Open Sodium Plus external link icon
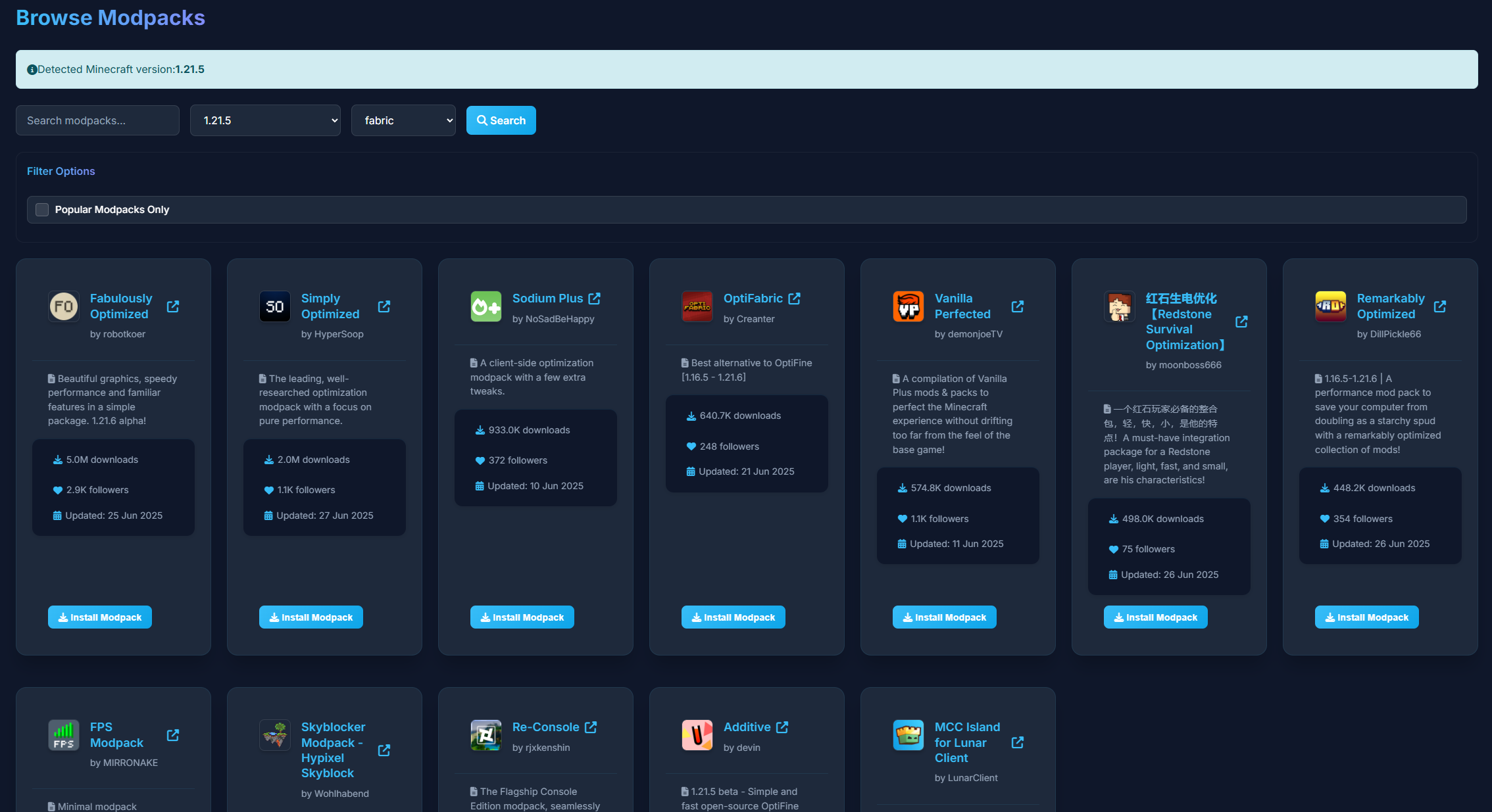The image size is (1492, 812). [595, 299]
